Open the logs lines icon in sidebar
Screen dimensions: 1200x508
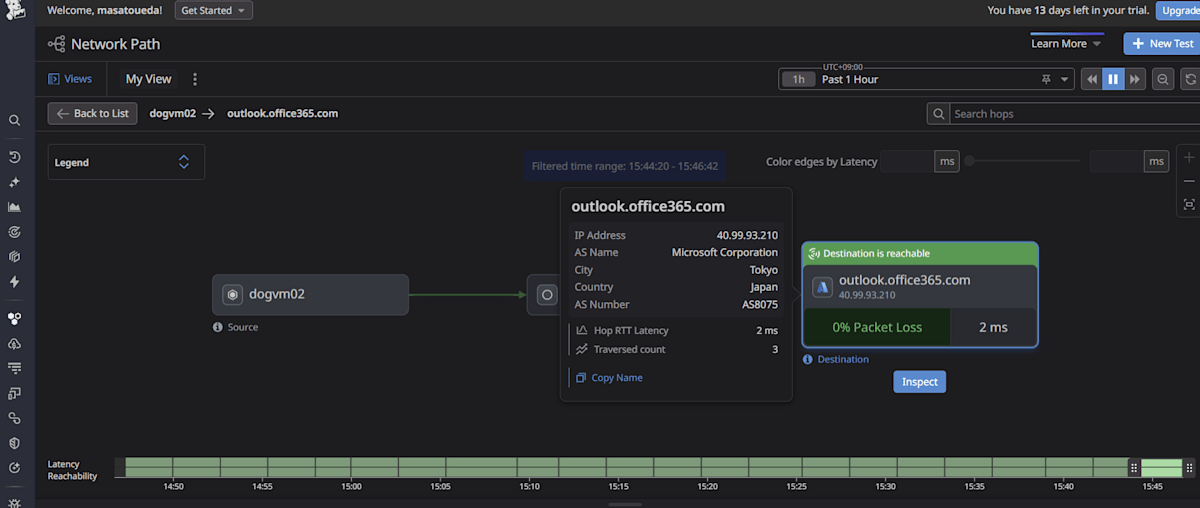(x=14, y=368)
